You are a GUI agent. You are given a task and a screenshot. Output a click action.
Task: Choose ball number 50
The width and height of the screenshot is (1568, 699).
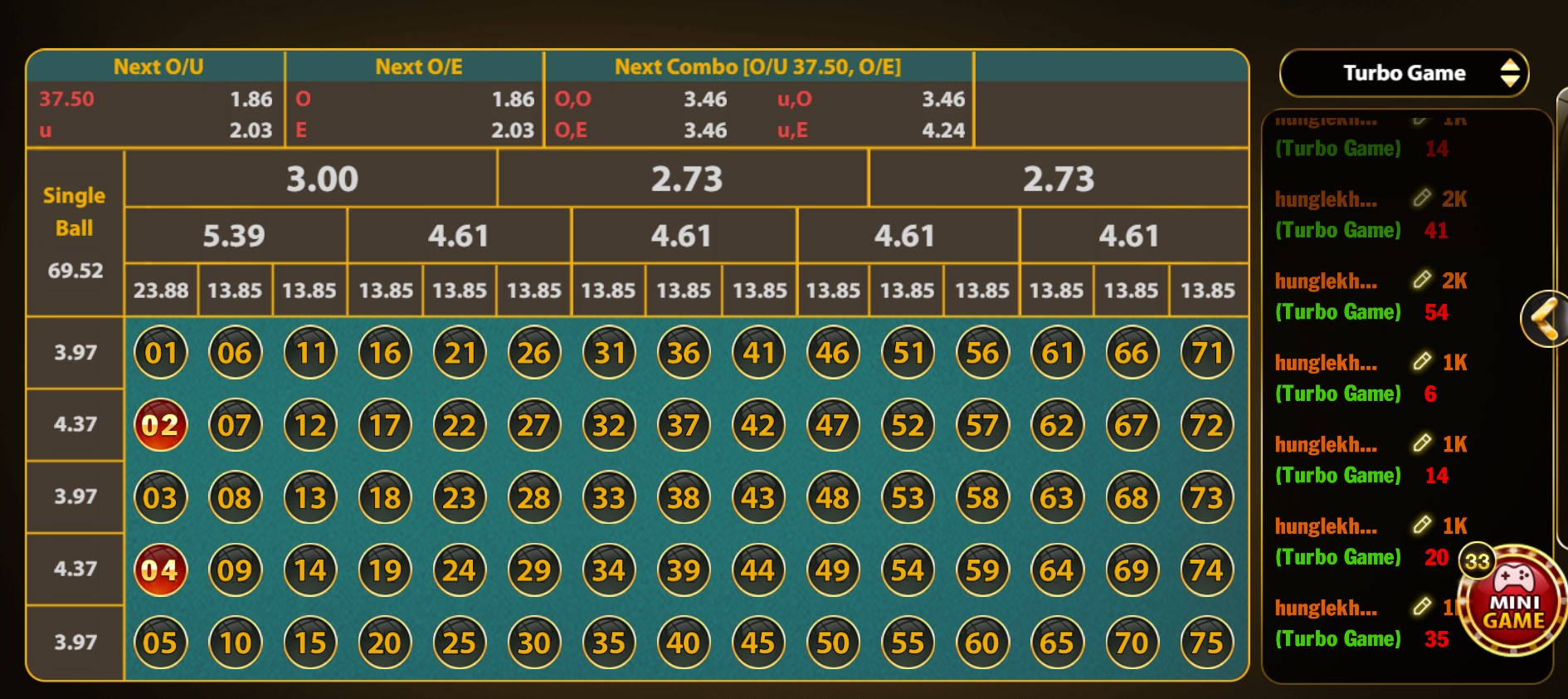pos(833,643)
